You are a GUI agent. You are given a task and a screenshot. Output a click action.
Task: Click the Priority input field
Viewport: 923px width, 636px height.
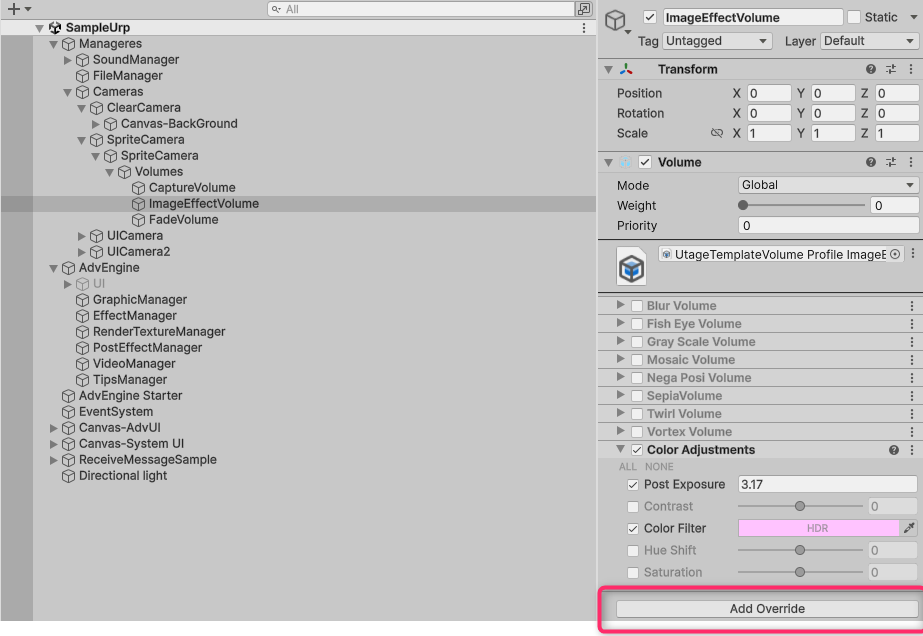coord(827,225)
